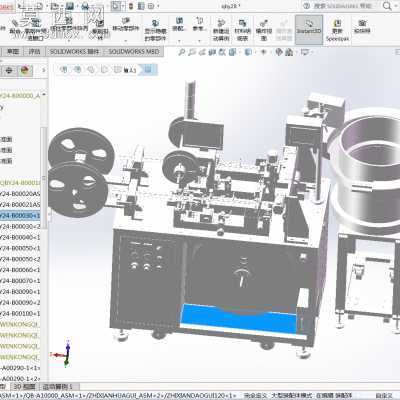Click the 新建运动算例 tool
The height and width of the screenshot is (400, 400).
[221, 30]
